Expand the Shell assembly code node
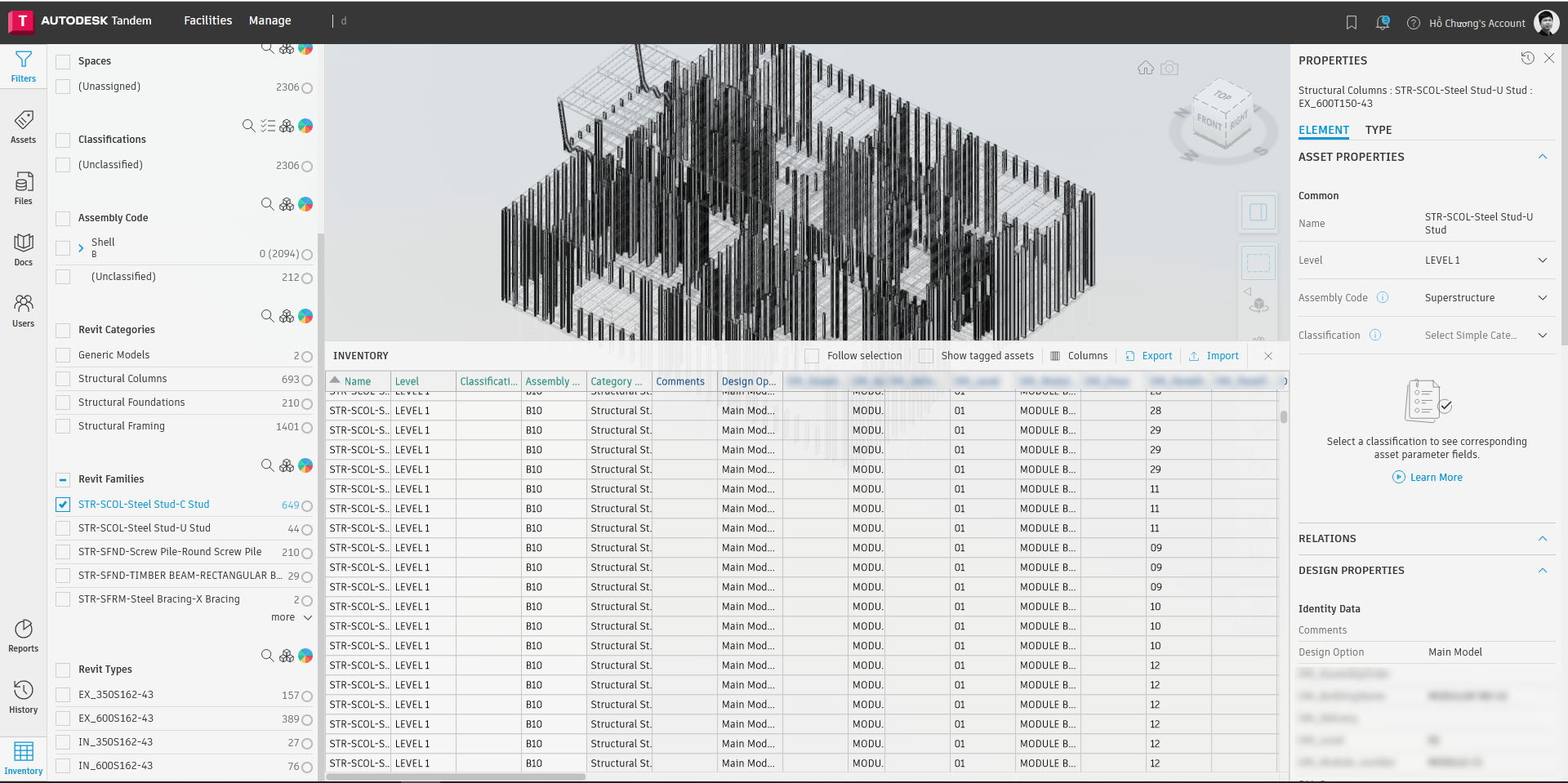Screen dimensions: 1568x783 pyautogui.click(x=81, y=248)
